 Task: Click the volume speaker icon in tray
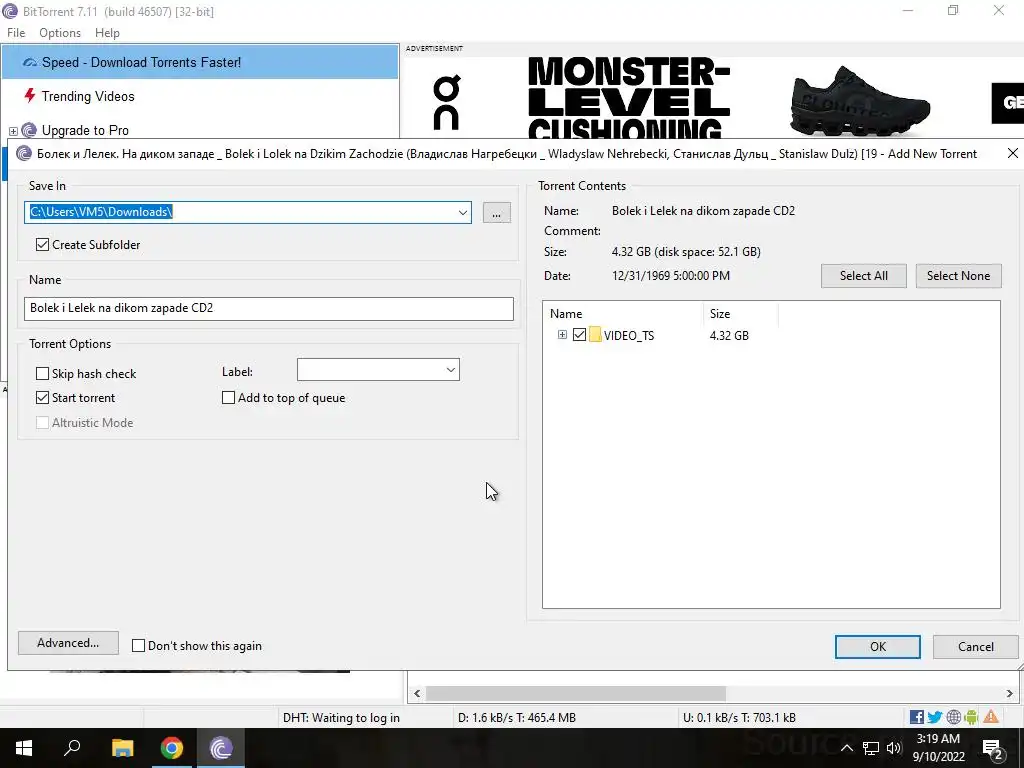[x=894, y=748]
